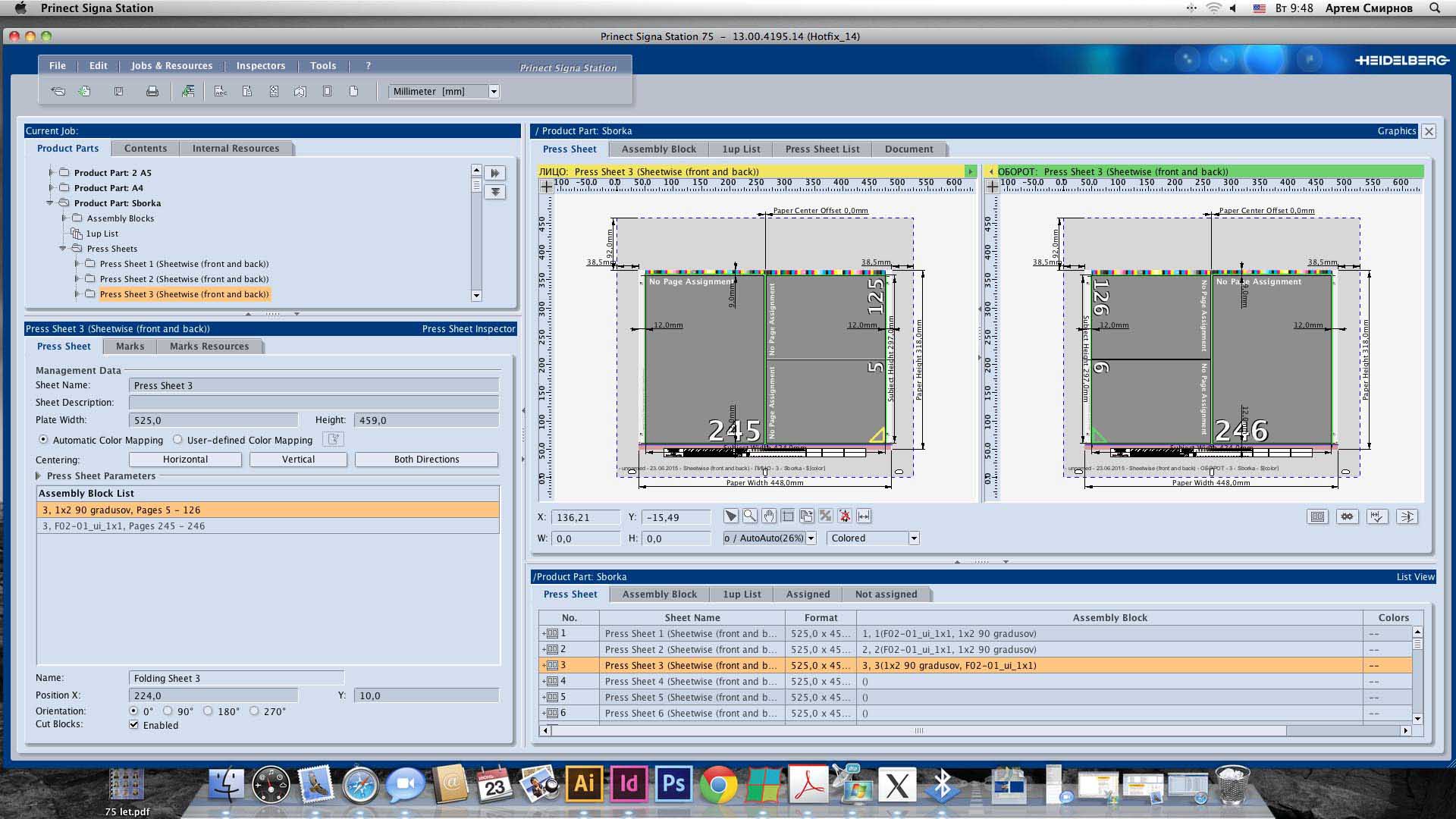
Task: Click the green-star new job toolbar icon
Action: pyautogui.click(x=85, y=91)
